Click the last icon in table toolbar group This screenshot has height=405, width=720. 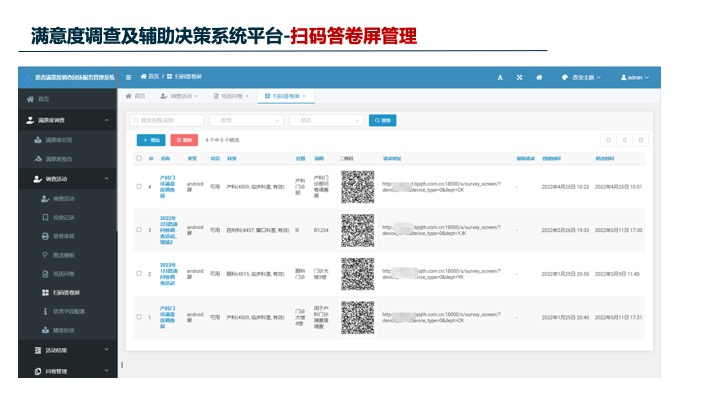641,140
